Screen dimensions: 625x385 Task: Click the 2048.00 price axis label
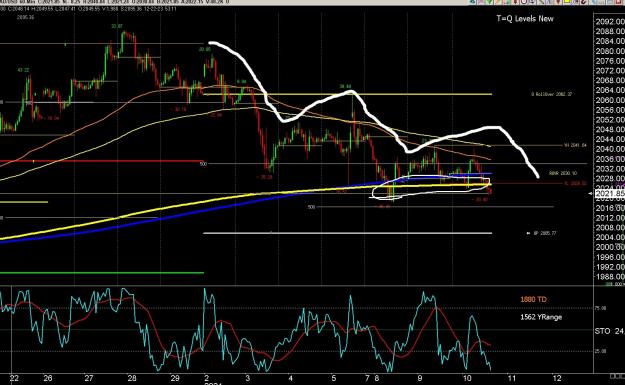point(610,129)
